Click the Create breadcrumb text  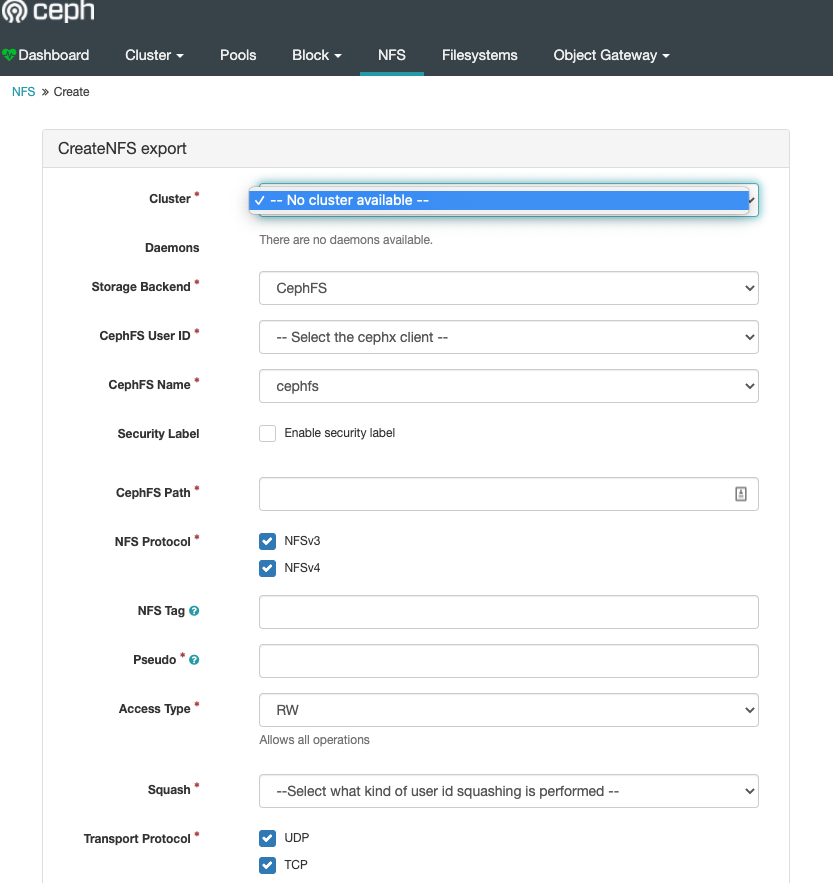(72, 92)
